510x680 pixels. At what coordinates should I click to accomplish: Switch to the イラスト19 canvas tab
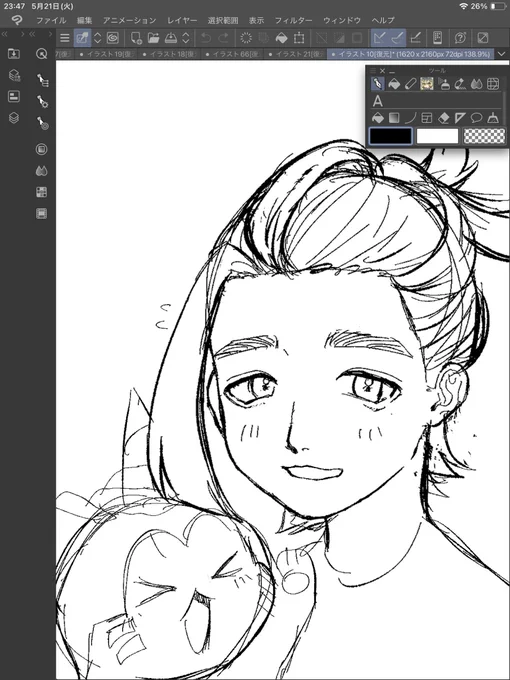(108, 54)
